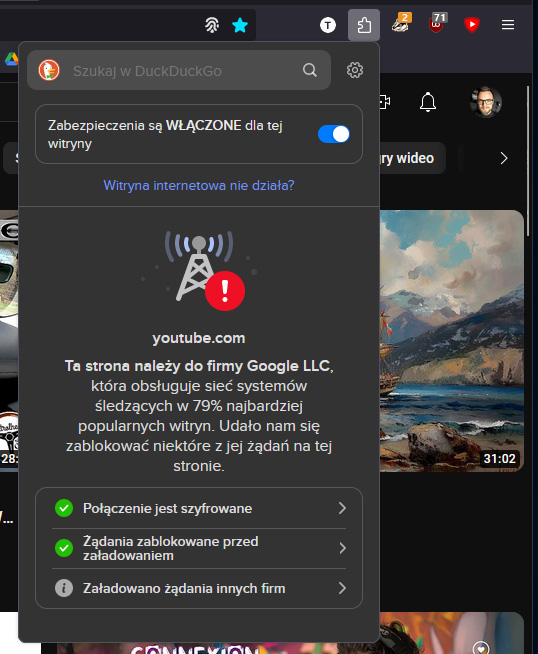This screenshot has height=654, width=538.
Task: Click the YouTube page vertical scrollbar
Action: [528, 161]
